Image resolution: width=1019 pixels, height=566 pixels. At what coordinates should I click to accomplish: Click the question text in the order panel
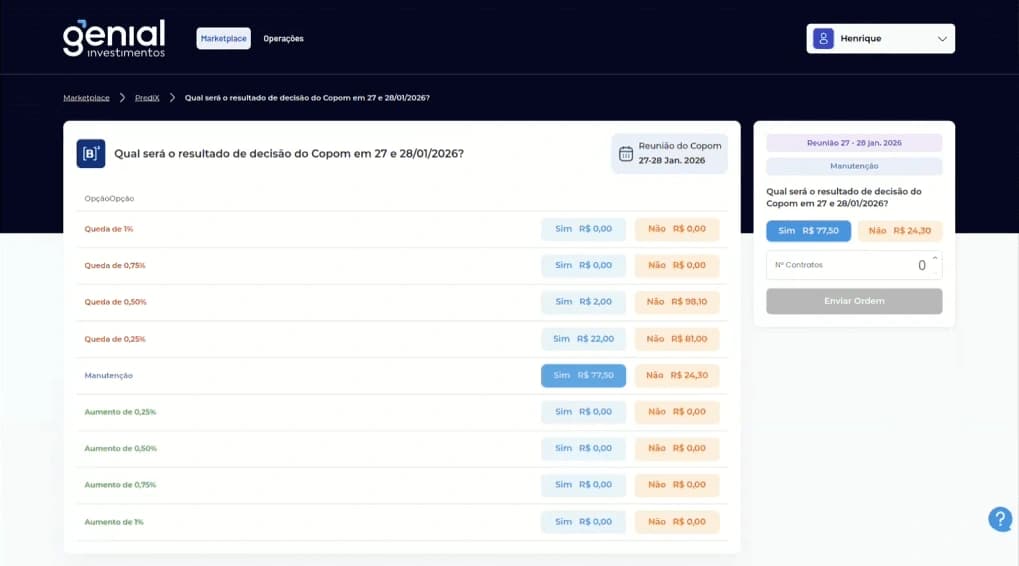844,198
